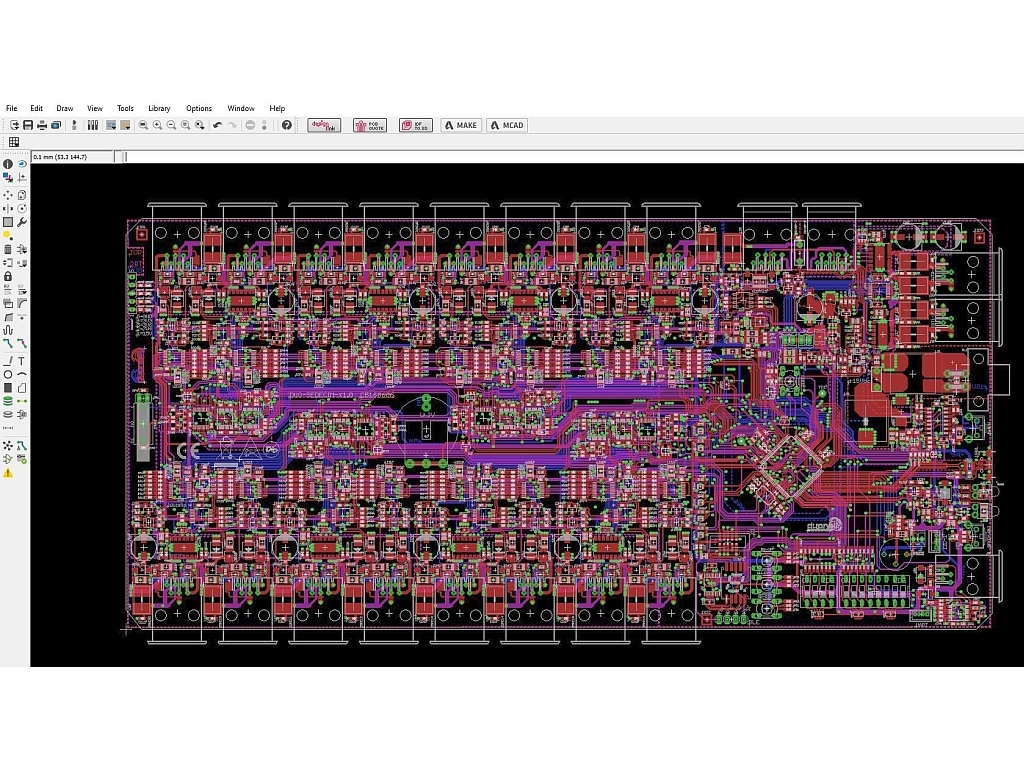Click the Save icon in toolbar
This screenshot has width=1024, height=768.
tap(28, 125)
